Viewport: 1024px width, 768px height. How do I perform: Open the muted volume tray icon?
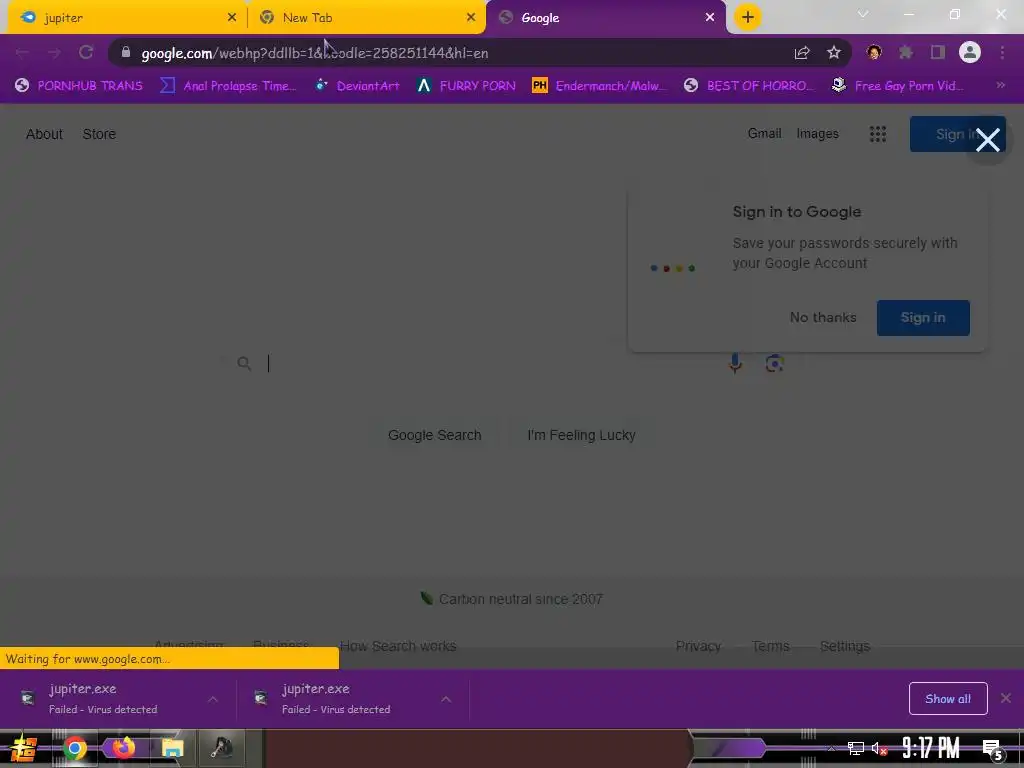click(880, 749)
